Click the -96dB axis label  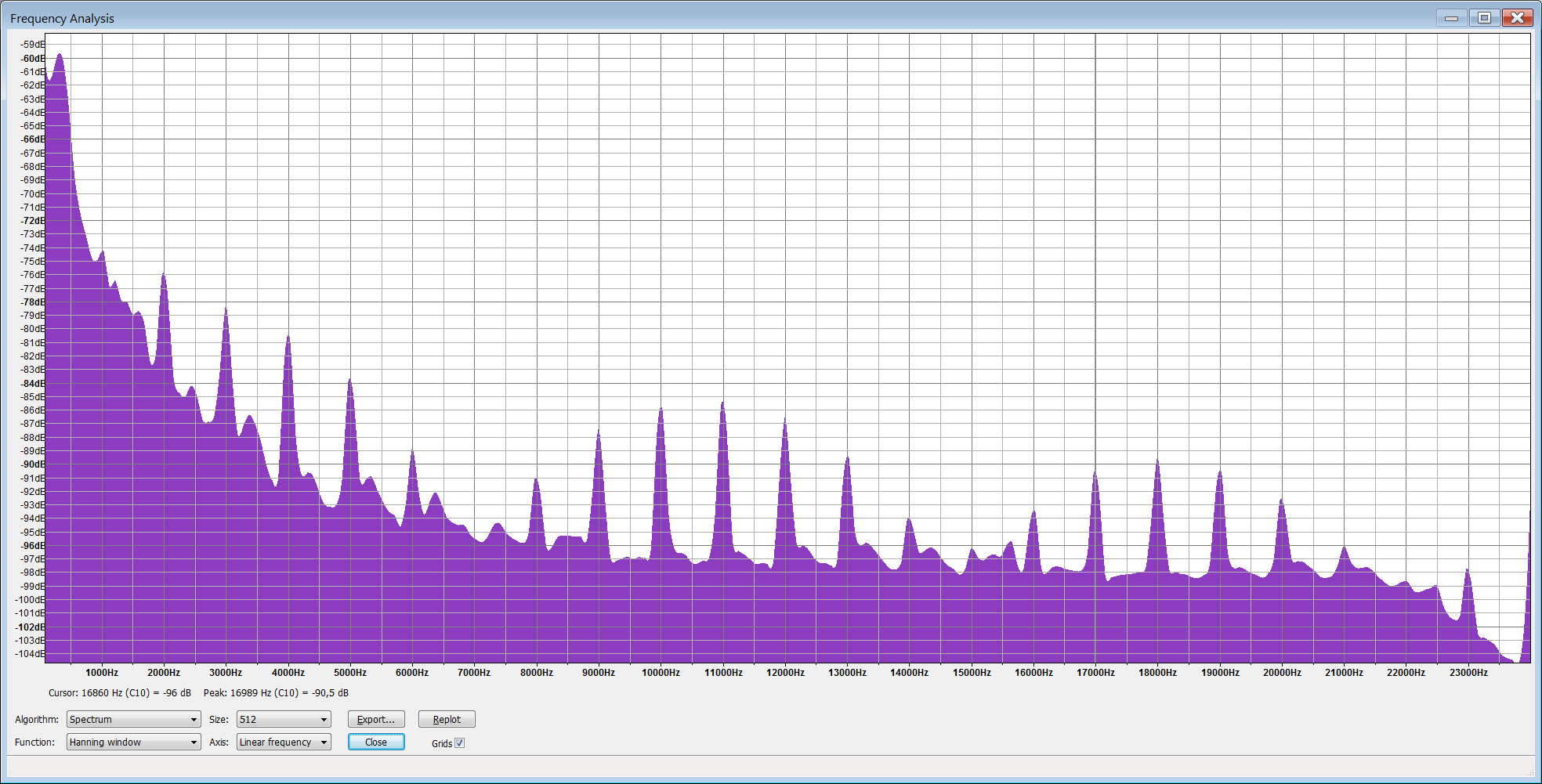coord(33,546)
